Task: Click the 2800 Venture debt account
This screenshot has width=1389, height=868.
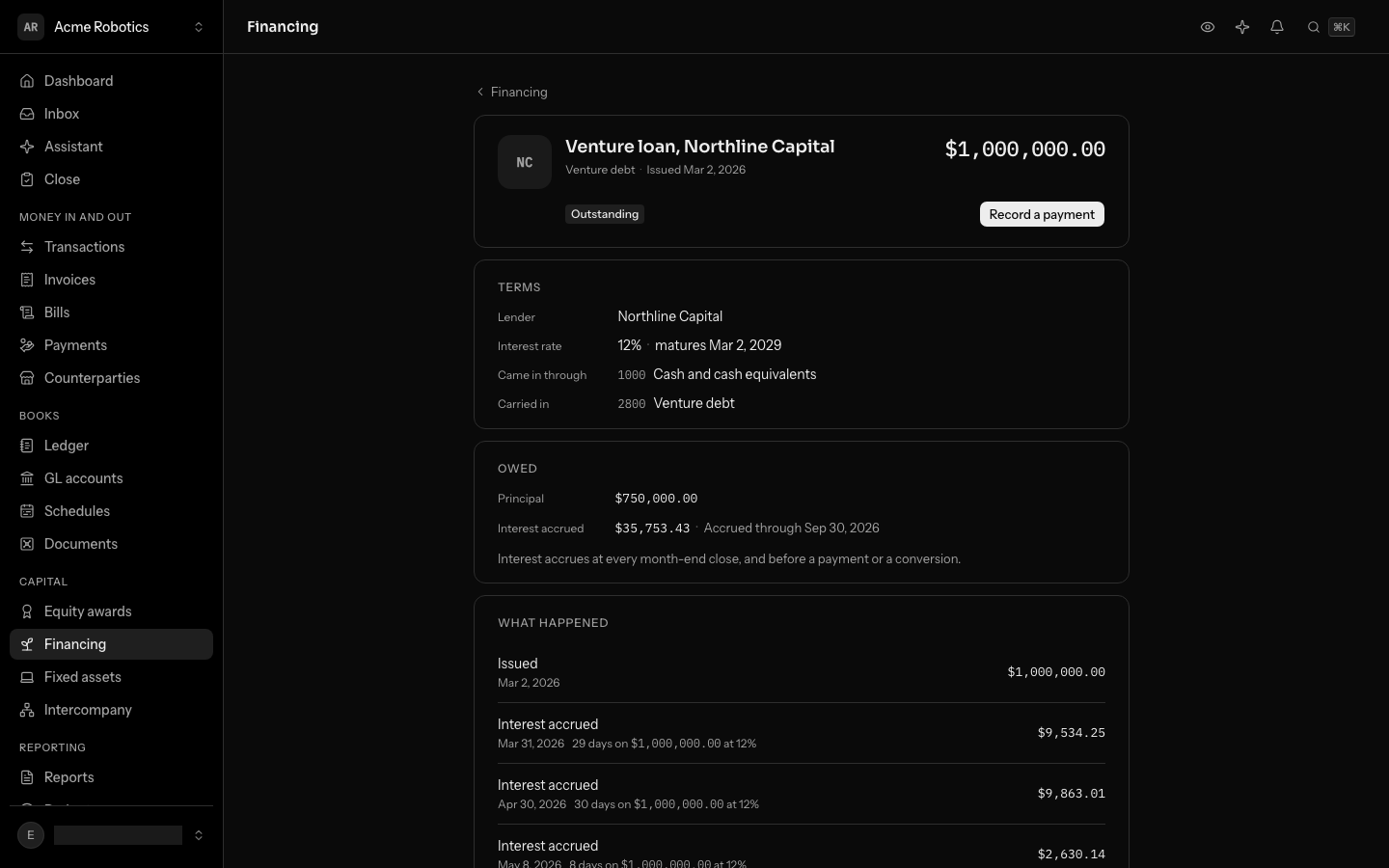Action: click(x=676, y=403)
